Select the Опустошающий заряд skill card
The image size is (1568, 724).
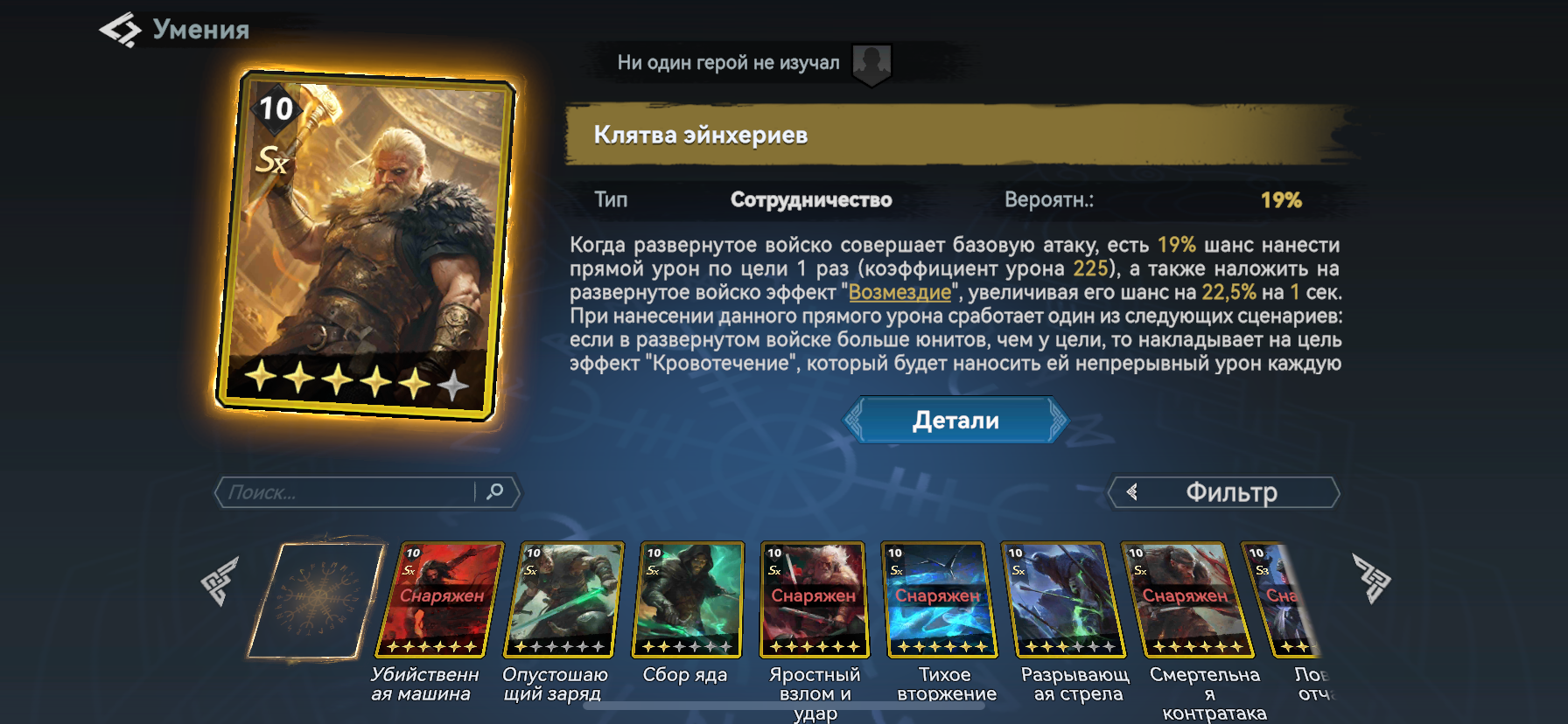click(563, 600)
